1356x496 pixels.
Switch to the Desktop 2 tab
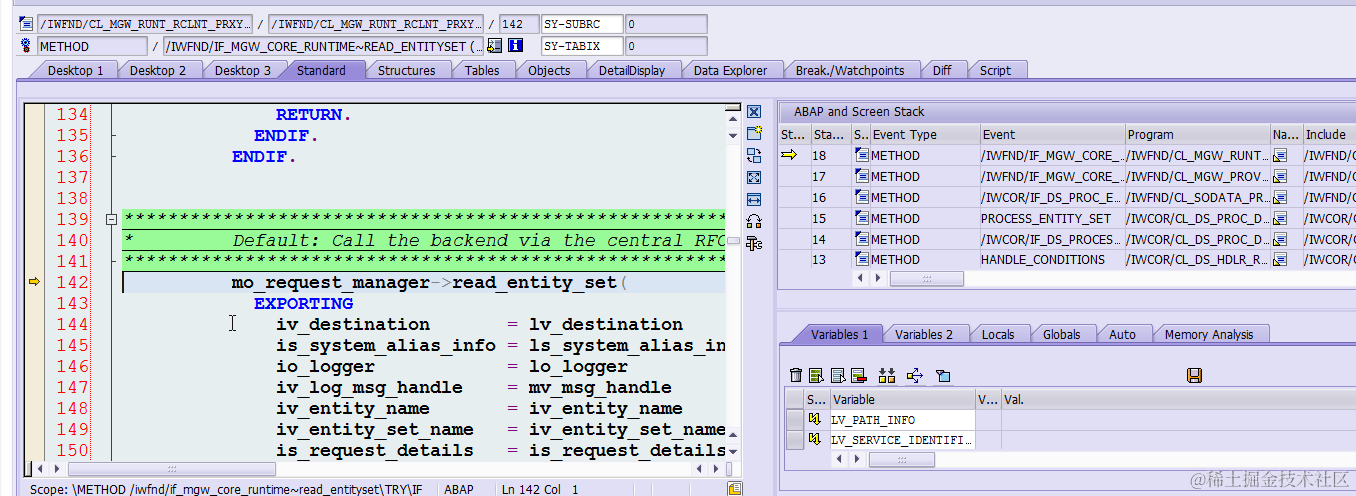coord(158,70)
